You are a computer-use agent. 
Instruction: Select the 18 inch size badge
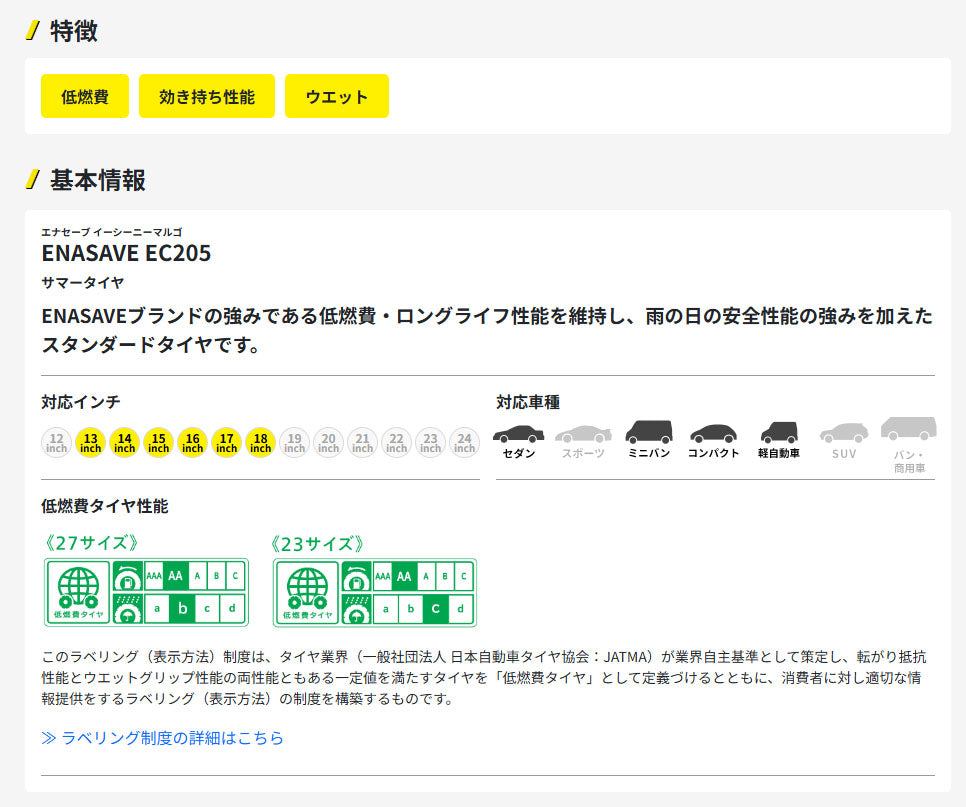pos(261,442)
